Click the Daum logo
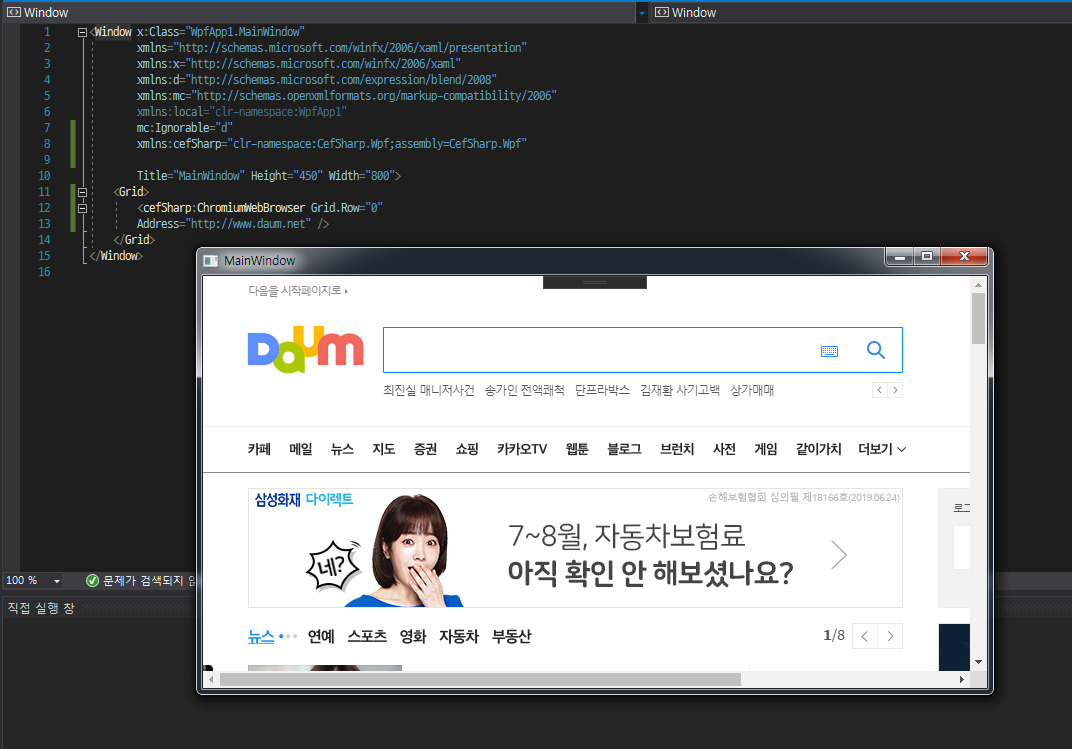This screenshot has height=749, width=1072. (x=305, y=349)
